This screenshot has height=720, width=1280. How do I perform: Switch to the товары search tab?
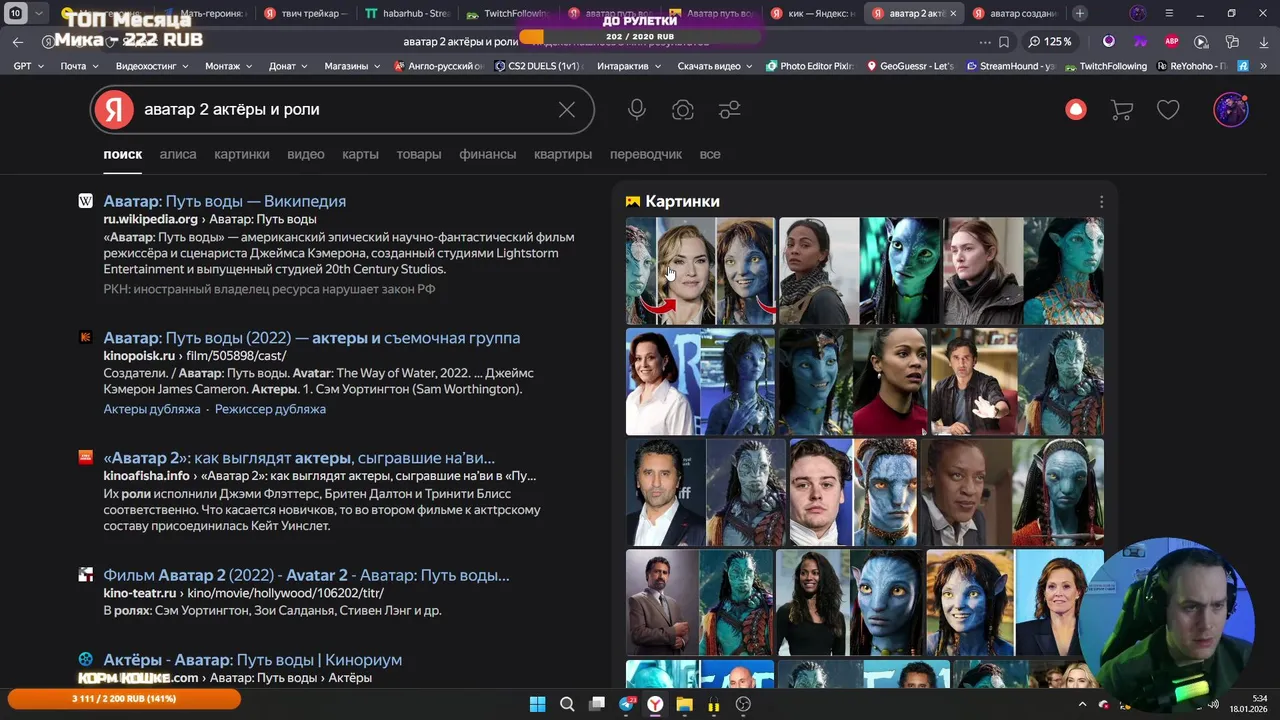click(418, 154)
